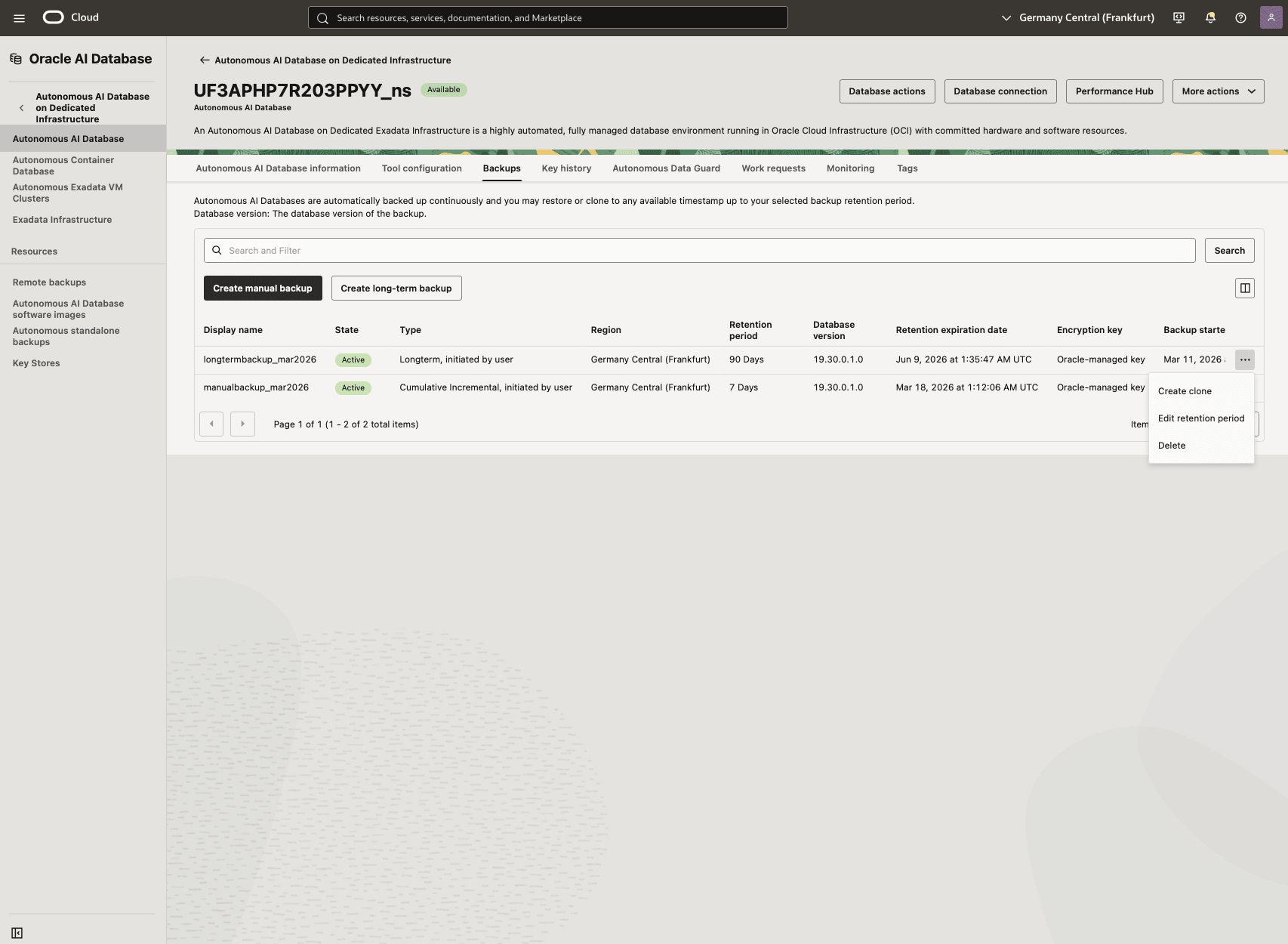Open the help question mark icon
1288x944 pixels.
[x=1240, y=17]
